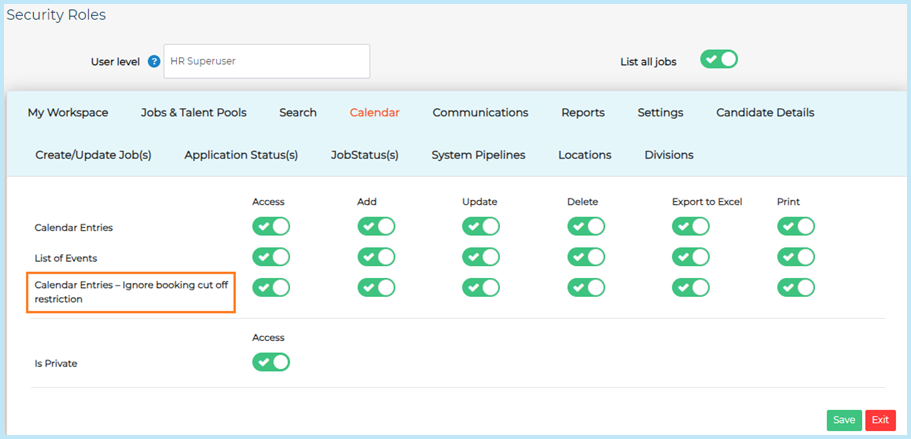Disable Calendar Entries Delete permission
Screen dimensions: 911x439
coord(586,227)
